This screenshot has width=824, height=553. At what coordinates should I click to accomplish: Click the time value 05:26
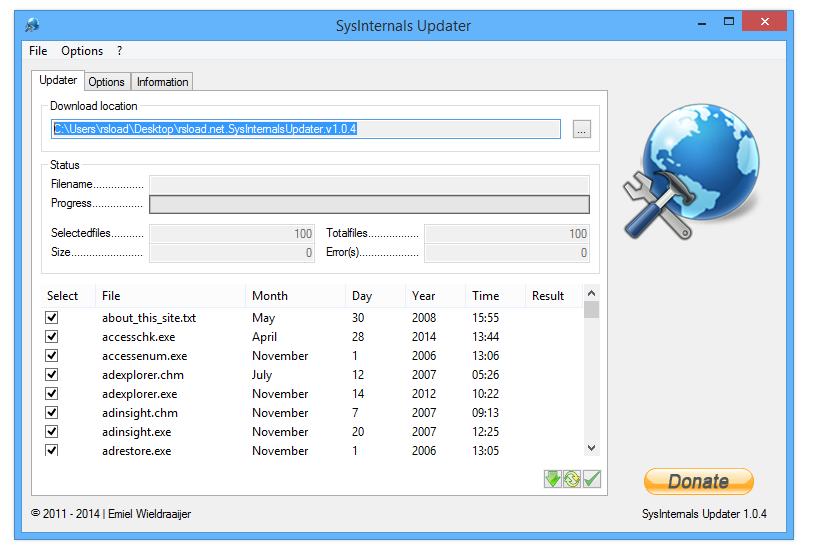(x=485, y=375)
